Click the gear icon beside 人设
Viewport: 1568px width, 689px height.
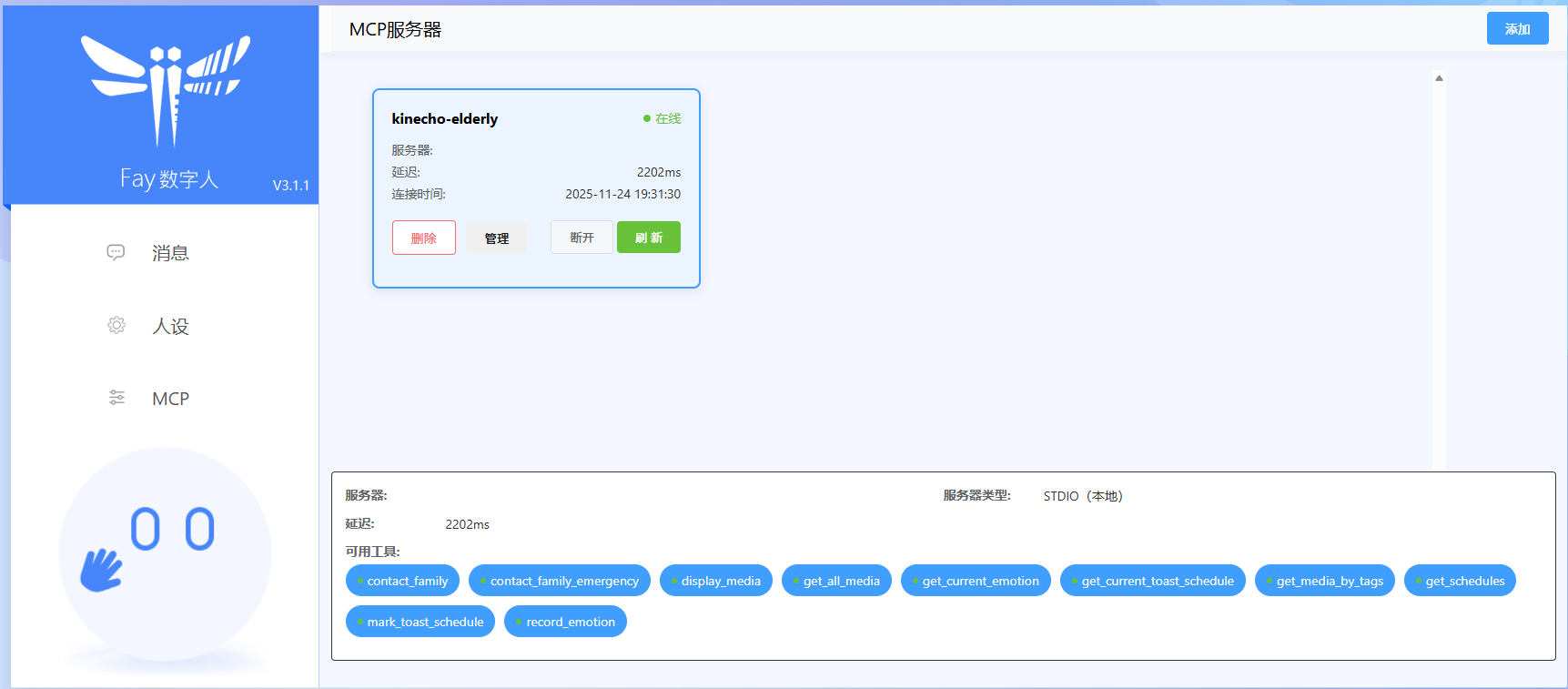[116, 325]
